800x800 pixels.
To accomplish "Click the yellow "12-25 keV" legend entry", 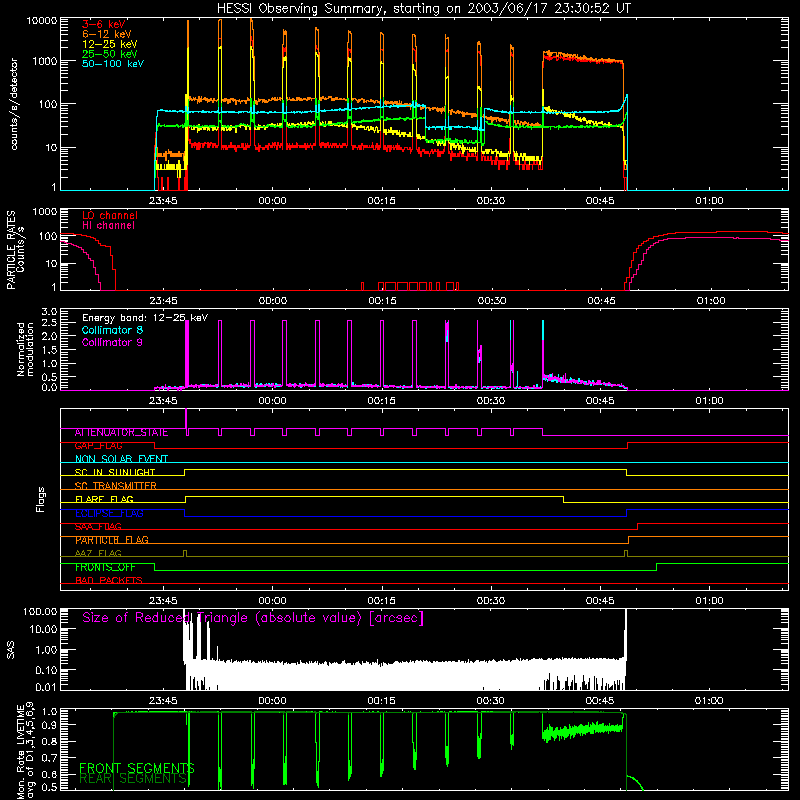I will pyautogui.click(x=110, y=44).
